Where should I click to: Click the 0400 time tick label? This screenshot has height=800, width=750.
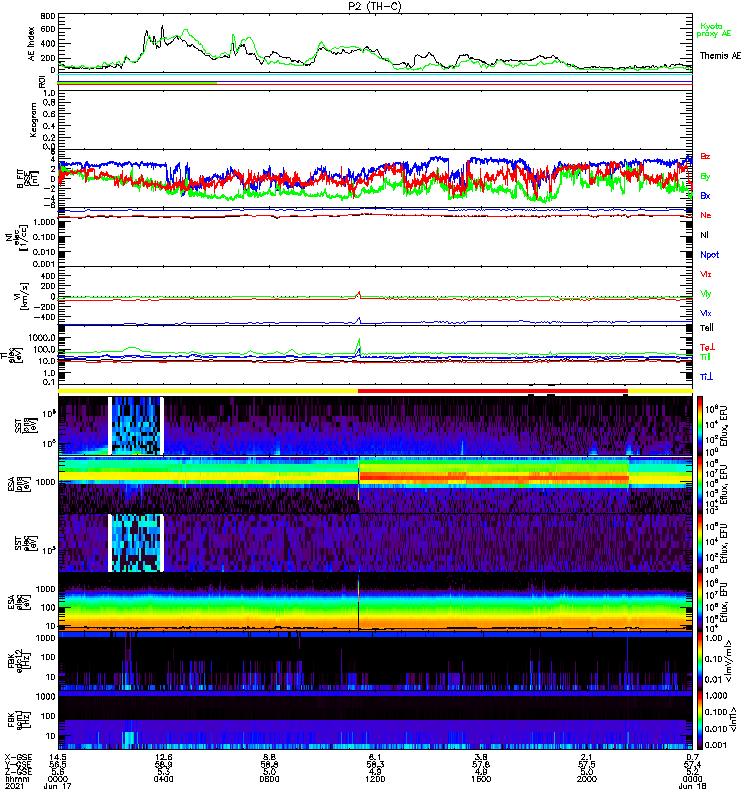(x=163, y=779)
